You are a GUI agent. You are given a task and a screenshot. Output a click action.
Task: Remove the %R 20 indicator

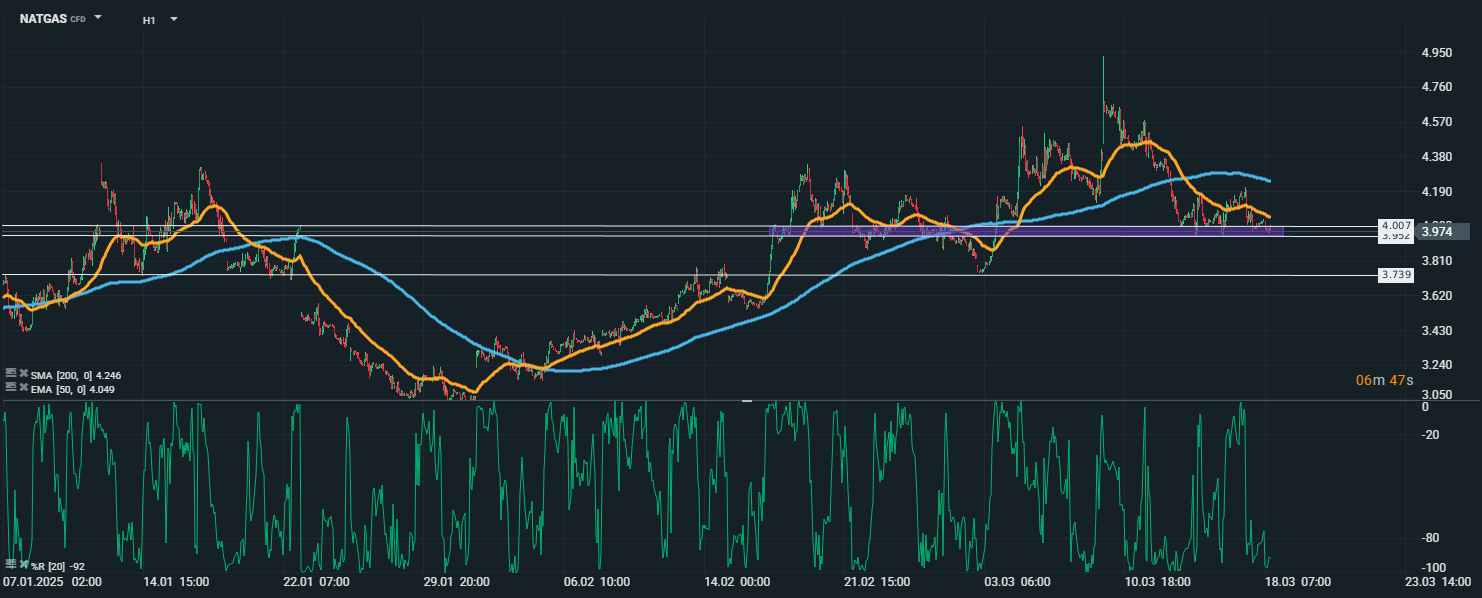pos(23,564)
